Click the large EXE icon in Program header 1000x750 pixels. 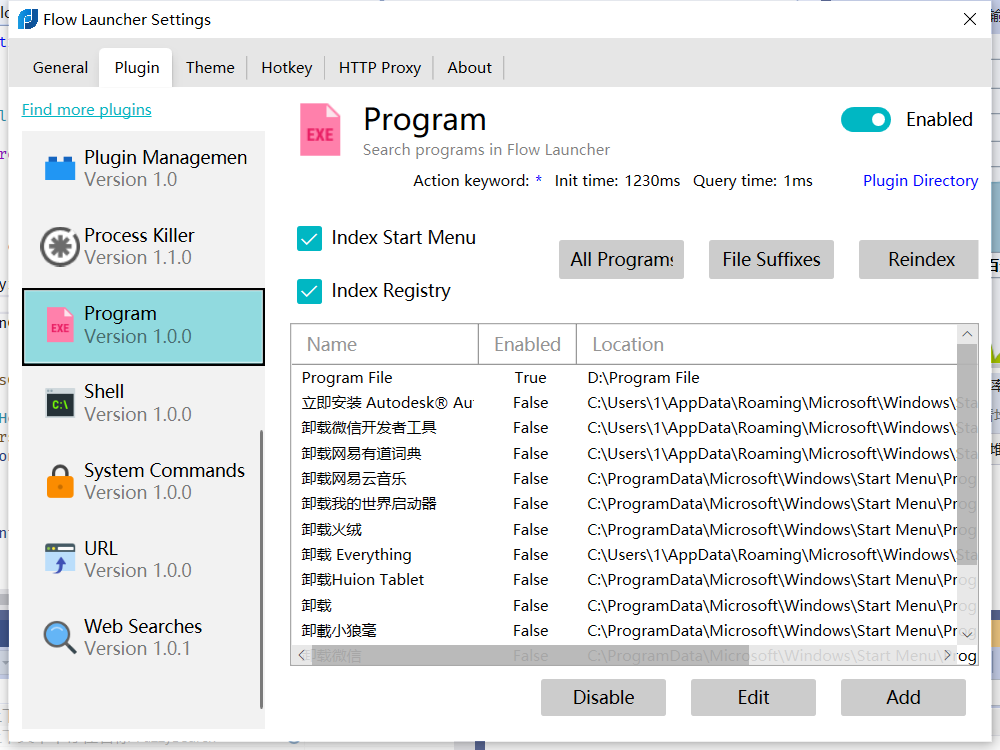click(320, 130)
